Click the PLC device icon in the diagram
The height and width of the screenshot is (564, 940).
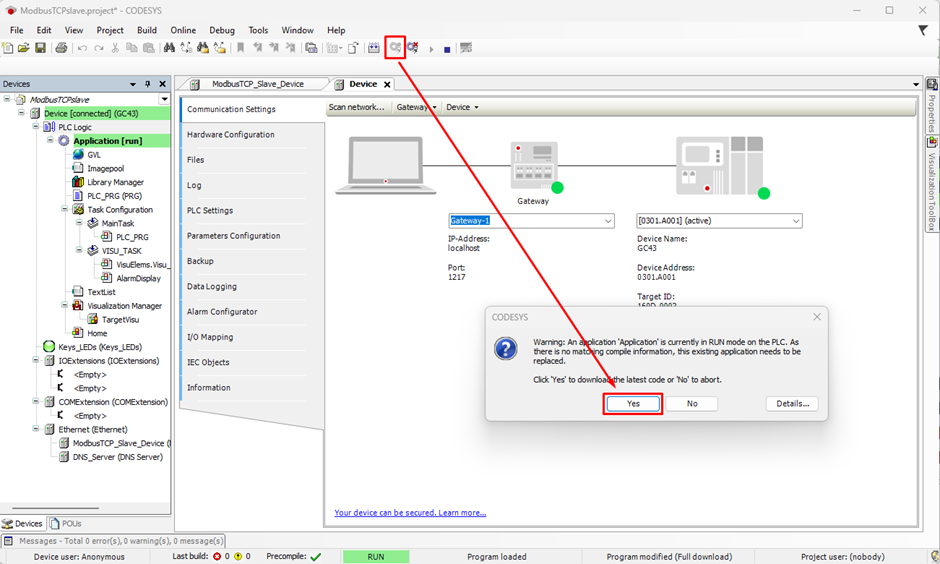pos(720,166)
